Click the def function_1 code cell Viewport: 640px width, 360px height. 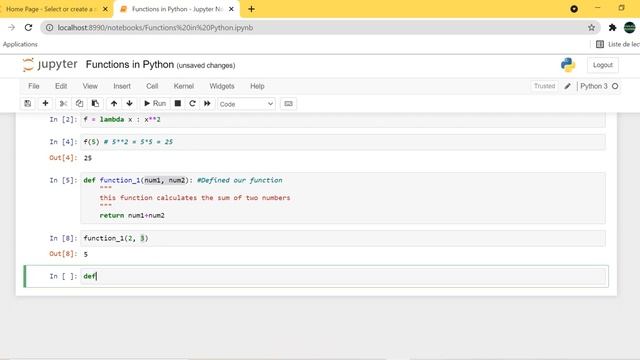click(x=343, y=198)
